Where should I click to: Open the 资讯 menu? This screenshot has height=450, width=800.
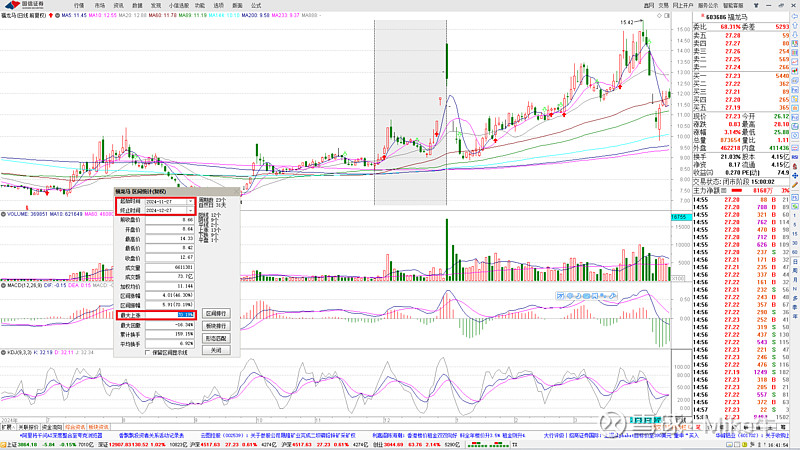(x=118, y=5)
